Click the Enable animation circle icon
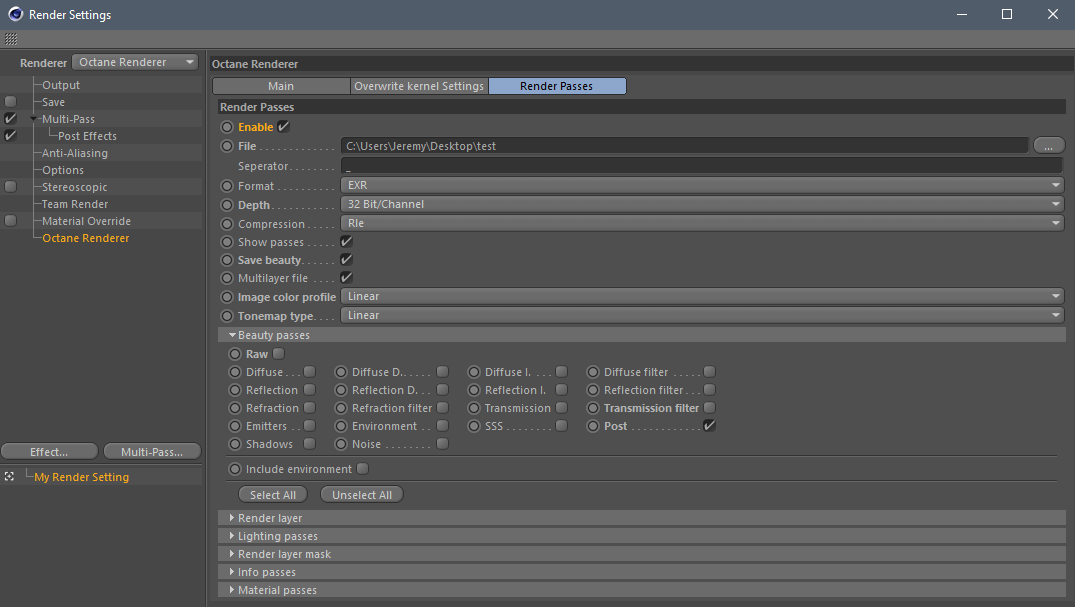The image size is (1075, 607). coord(227,127)
